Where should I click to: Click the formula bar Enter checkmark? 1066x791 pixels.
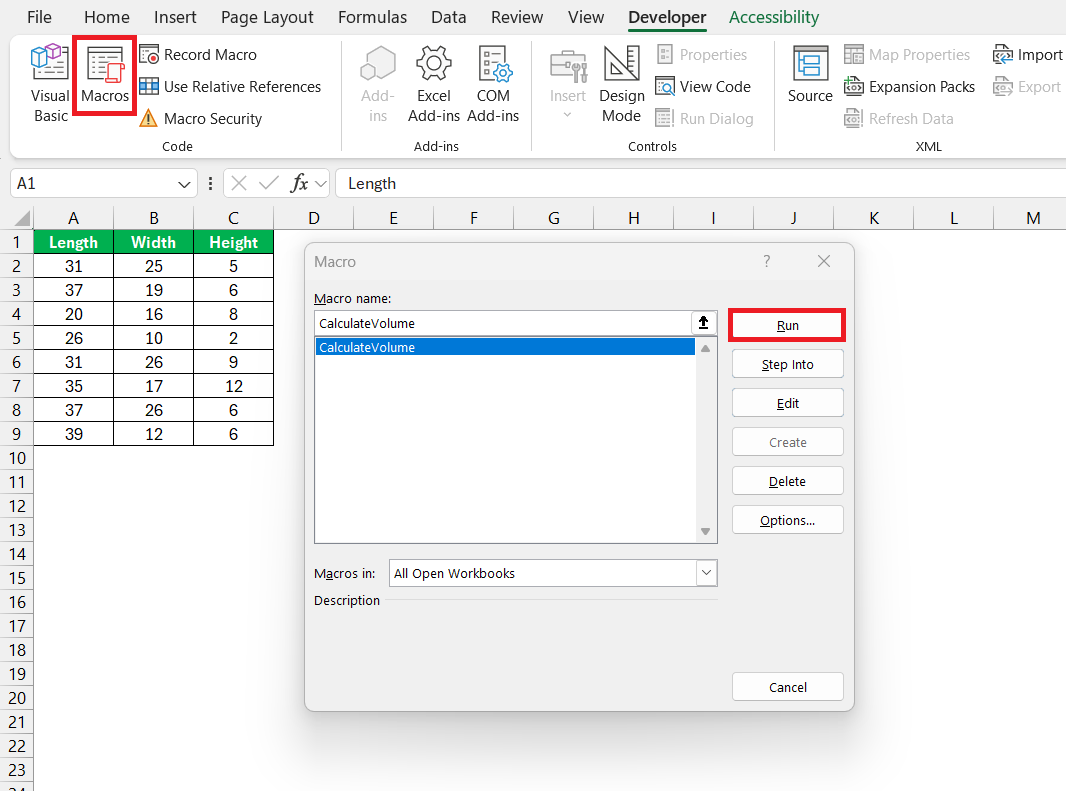pos(269,183)
